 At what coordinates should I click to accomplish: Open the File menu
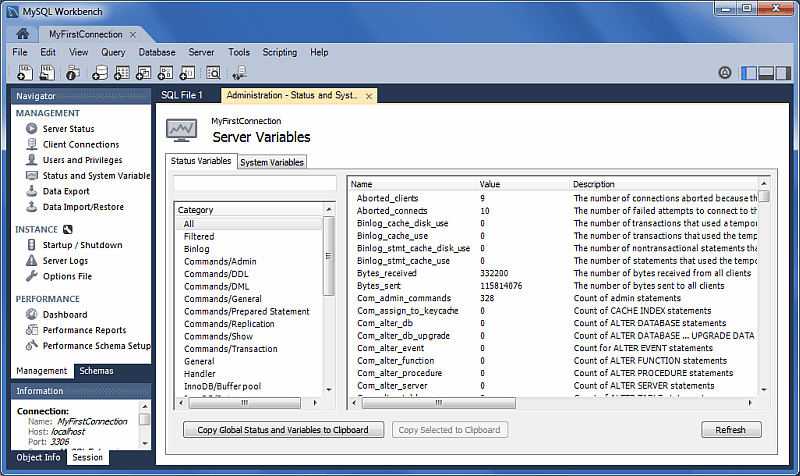pyautogui.click(x=20, y=52)
